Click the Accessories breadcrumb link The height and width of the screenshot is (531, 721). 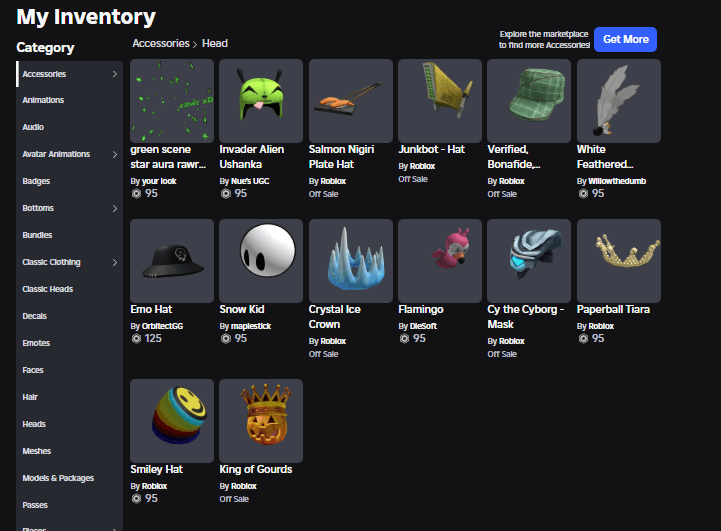161,43
